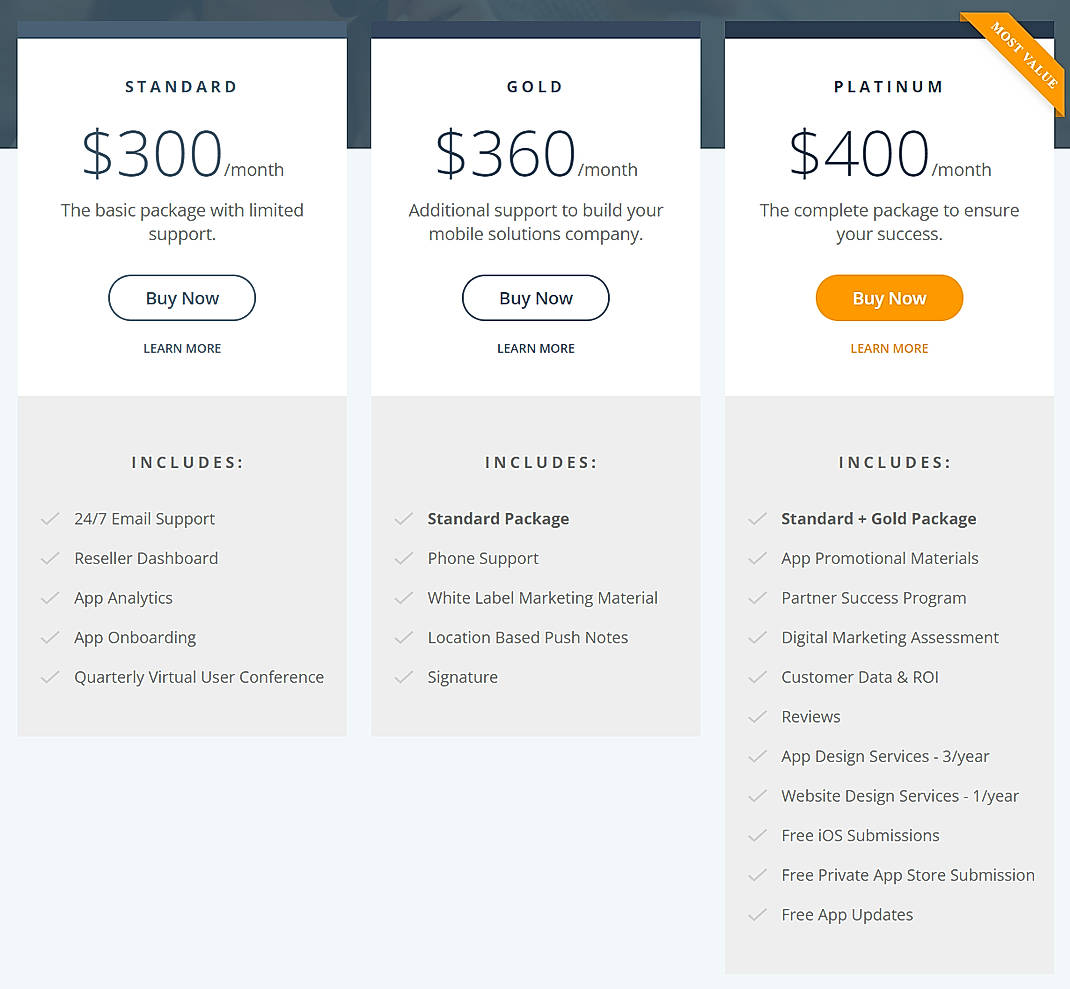Viewport: 1070px width, 989px height.
Task: Click the checkmark beside App Analytics
Action: coord(50,598)
